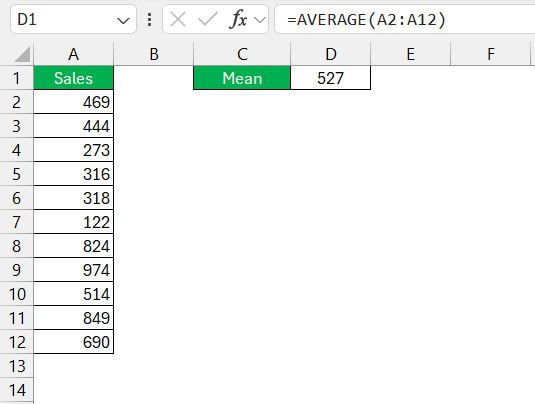Select cell with value 444
Viewport: 535px width, 404px height.
coord(73,126)
